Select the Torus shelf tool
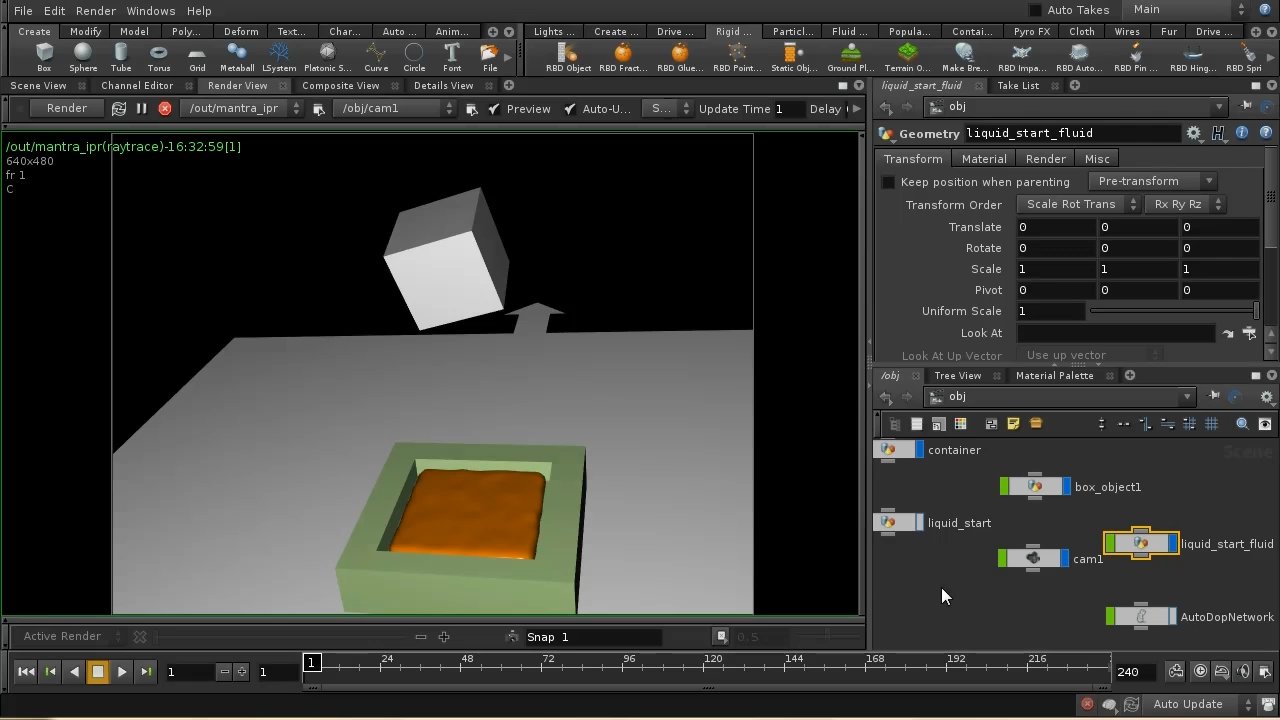Image resolution: width=1280 pixels, height=720 pixels. 159,57
